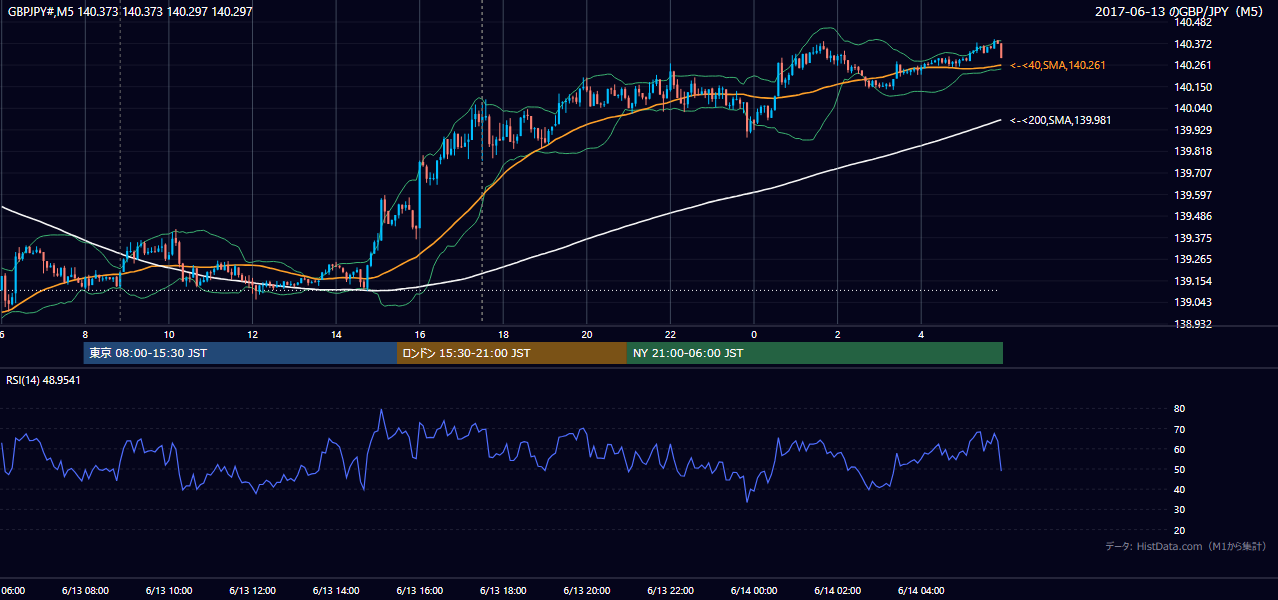Click time axis label 6/14 00:00

click(754, 590)
